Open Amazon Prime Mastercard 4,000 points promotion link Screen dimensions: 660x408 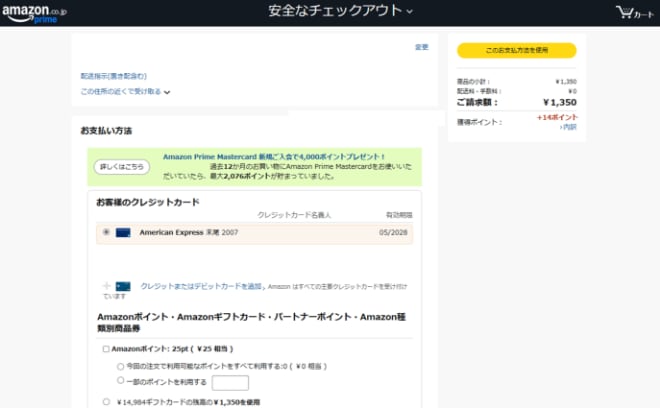(x=274, y=157)
